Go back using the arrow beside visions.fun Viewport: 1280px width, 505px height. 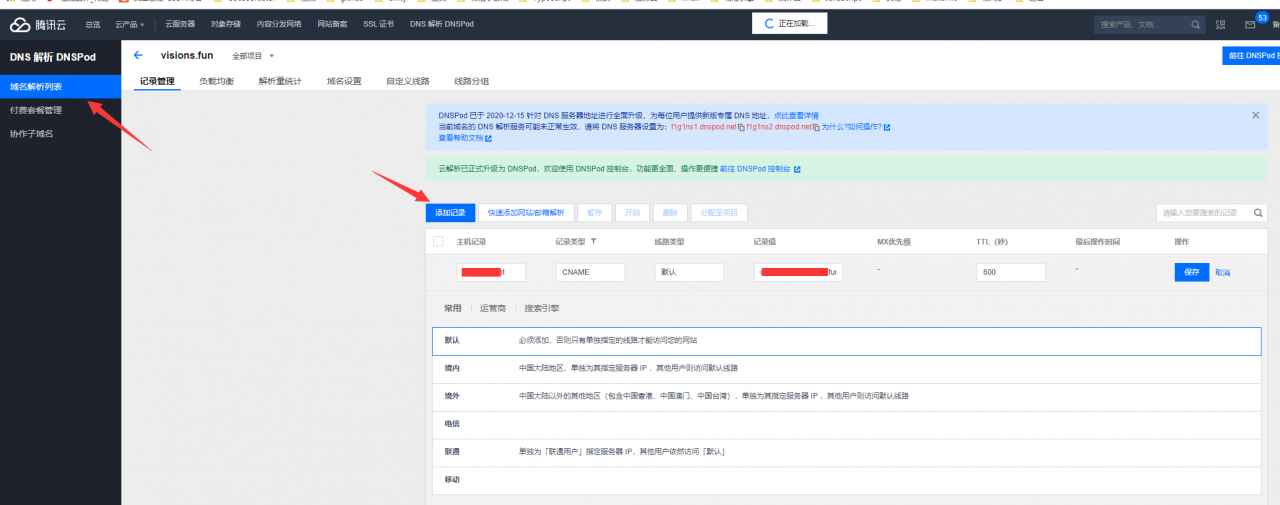[x=137, y=56]
